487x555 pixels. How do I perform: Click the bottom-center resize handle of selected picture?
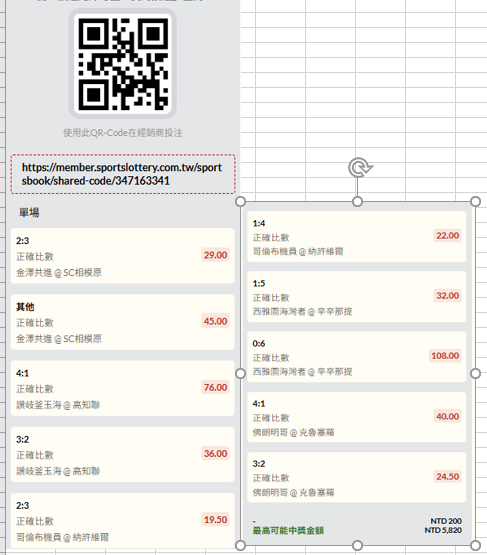point(357,545)
